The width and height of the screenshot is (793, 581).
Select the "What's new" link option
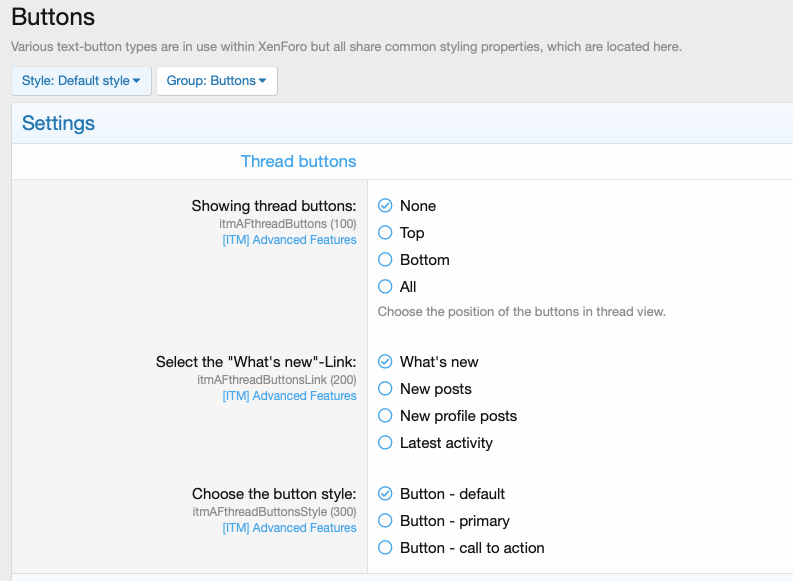(385, 362)
